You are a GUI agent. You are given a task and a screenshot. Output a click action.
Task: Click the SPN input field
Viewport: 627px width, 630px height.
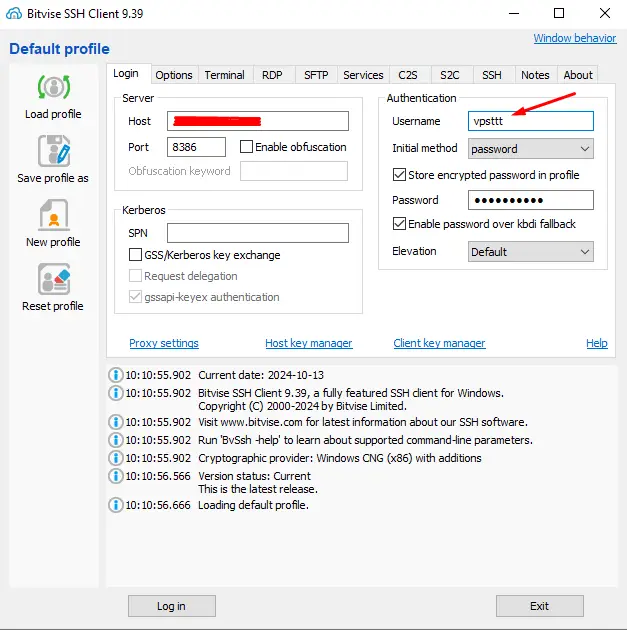point(258,233)
